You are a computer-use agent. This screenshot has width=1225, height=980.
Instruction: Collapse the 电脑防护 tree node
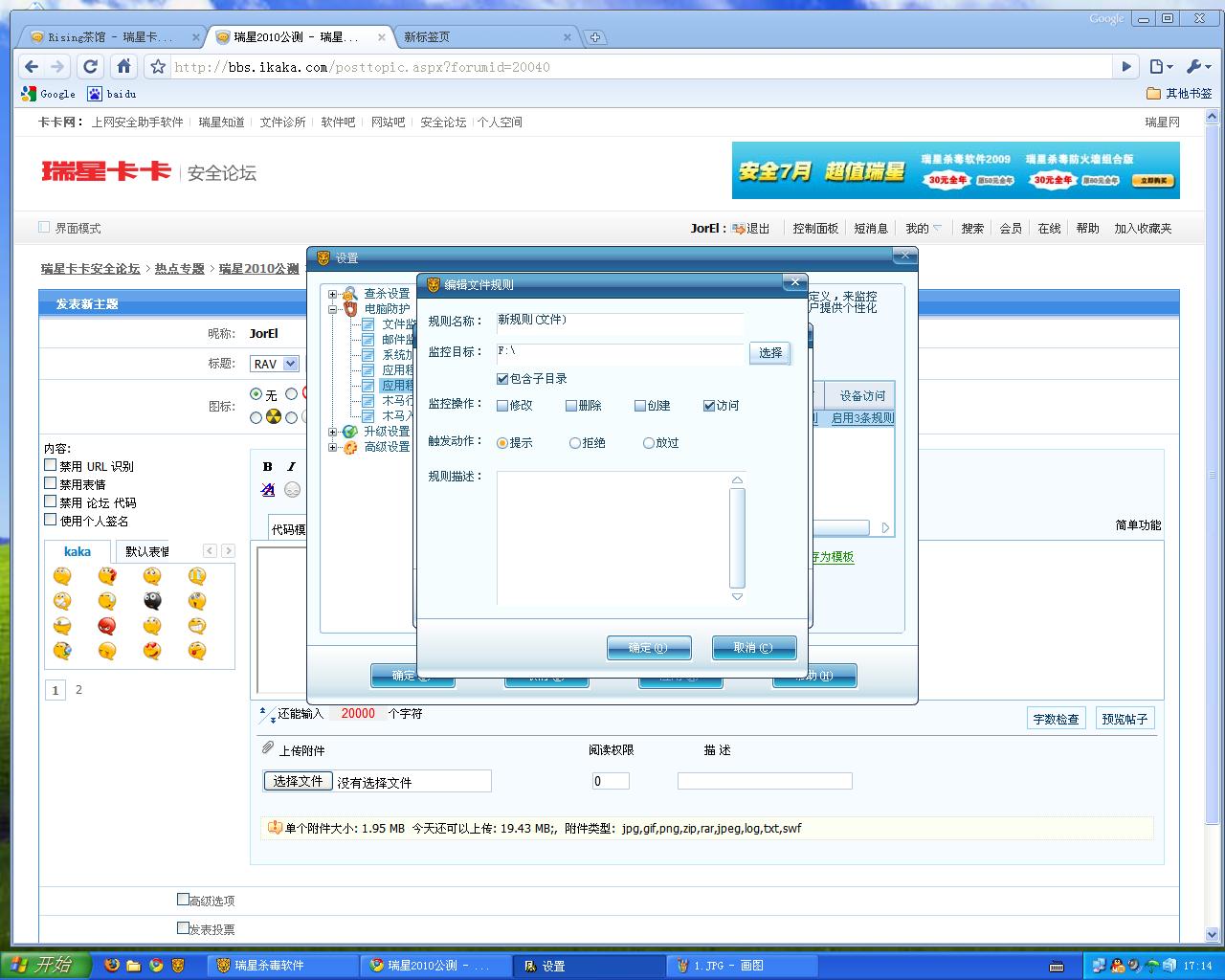click(x=333, y=309)
